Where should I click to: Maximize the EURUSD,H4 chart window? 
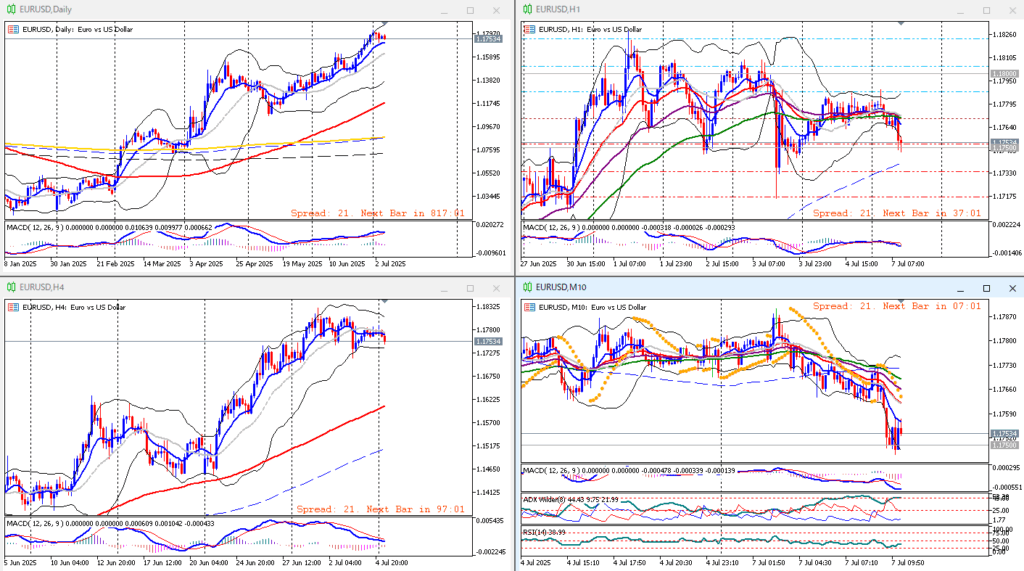[x=470, y=288]
